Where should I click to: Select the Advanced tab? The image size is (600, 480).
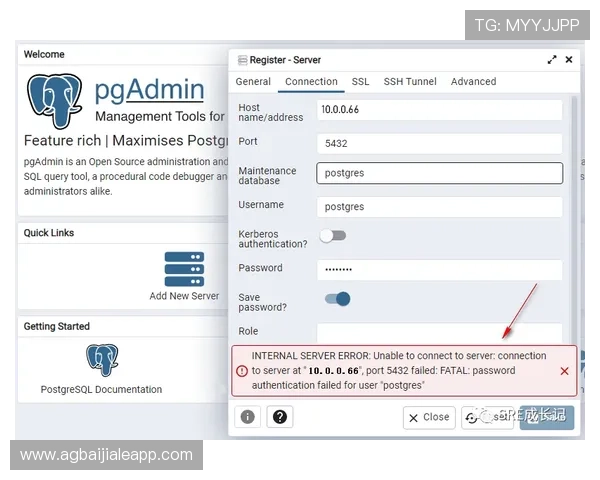pyautogui.click(x=473, y=82)
